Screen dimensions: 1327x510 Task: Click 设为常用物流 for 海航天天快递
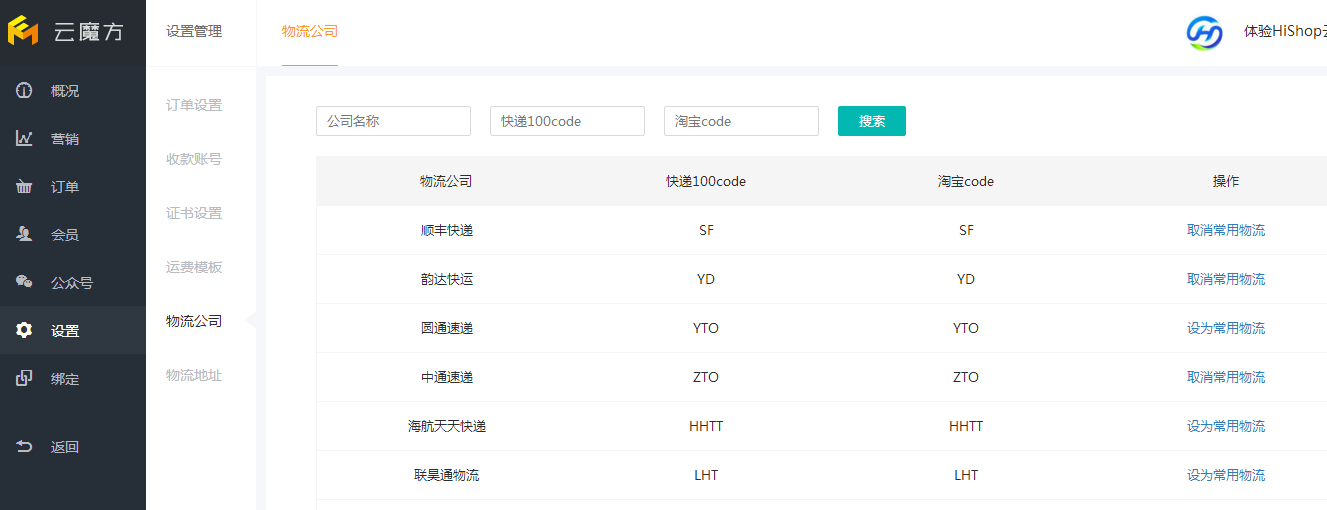click(1226, 426)
